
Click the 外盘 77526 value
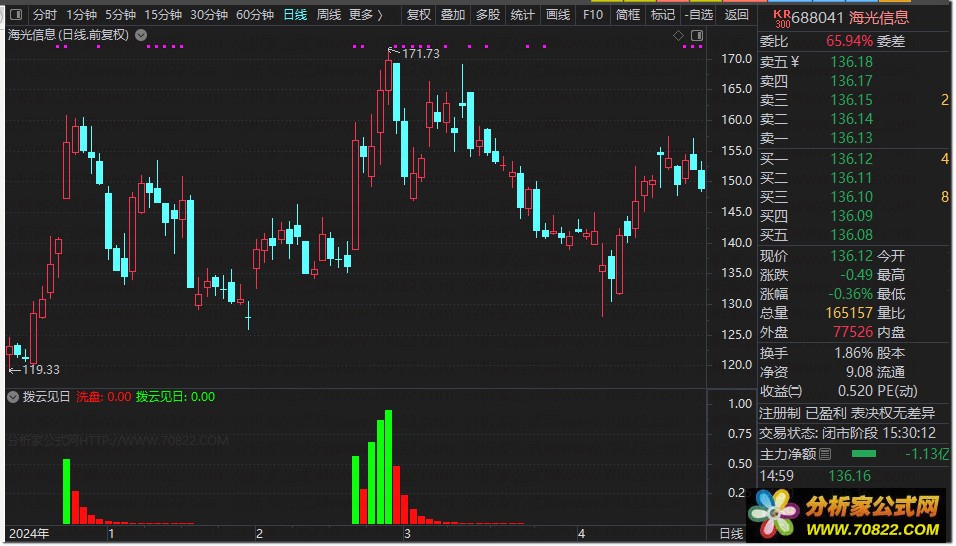(853, 332)
